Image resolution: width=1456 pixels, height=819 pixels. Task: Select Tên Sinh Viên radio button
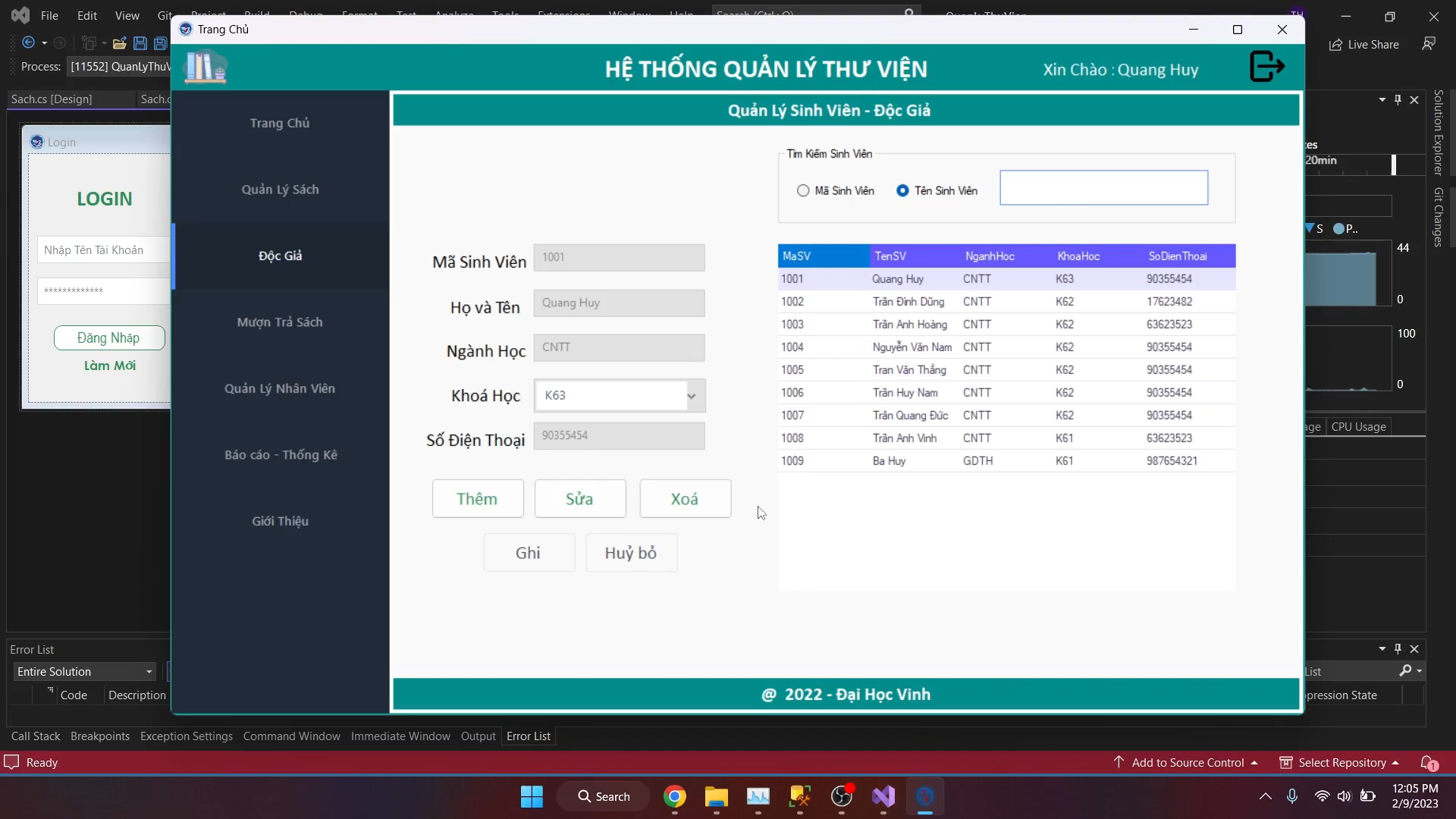point(902,191)
